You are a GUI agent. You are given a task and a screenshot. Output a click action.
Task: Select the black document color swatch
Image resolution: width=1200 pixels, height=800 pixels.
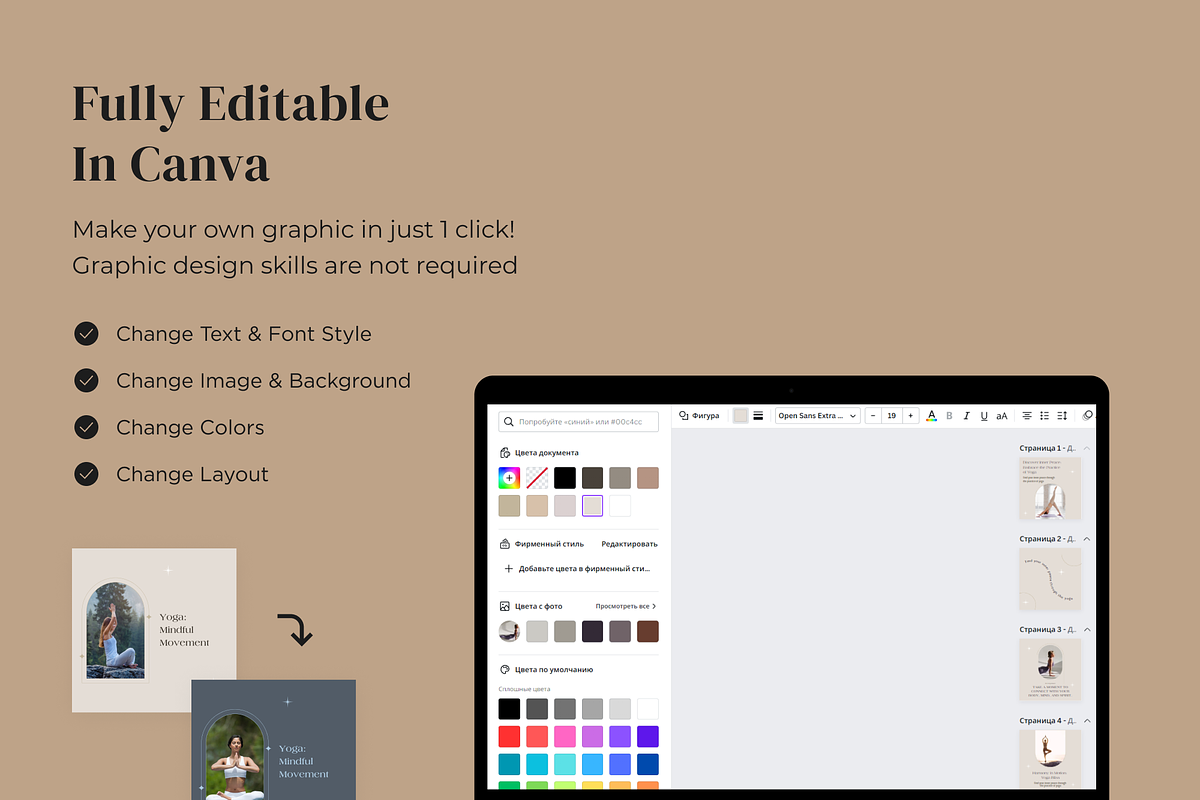pyautogui.click(x=565, y=478)
